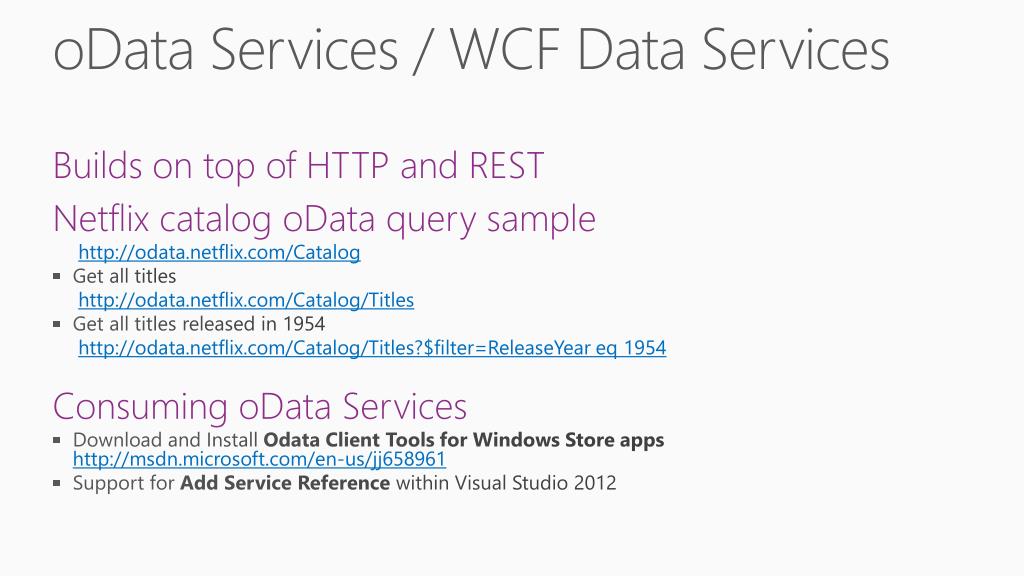Click the slide title oData Services / WCF Data Services
This screenshot has height=576, width=1024.
[x=471, y=51]
